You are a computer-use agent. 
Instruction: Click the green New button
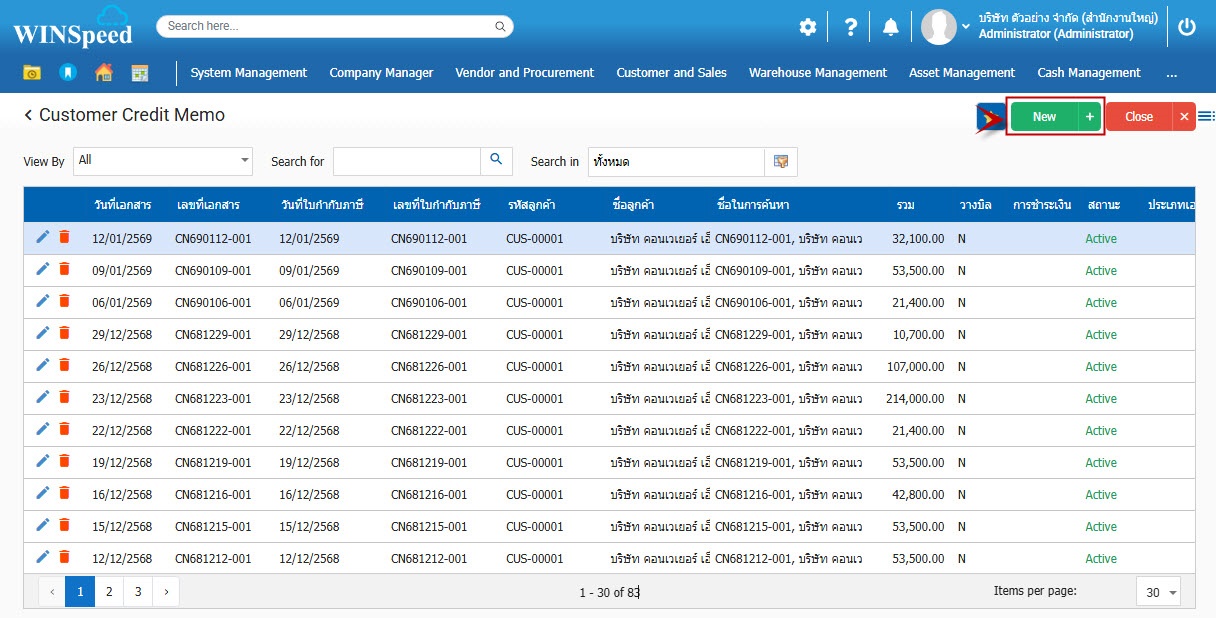1044,117
